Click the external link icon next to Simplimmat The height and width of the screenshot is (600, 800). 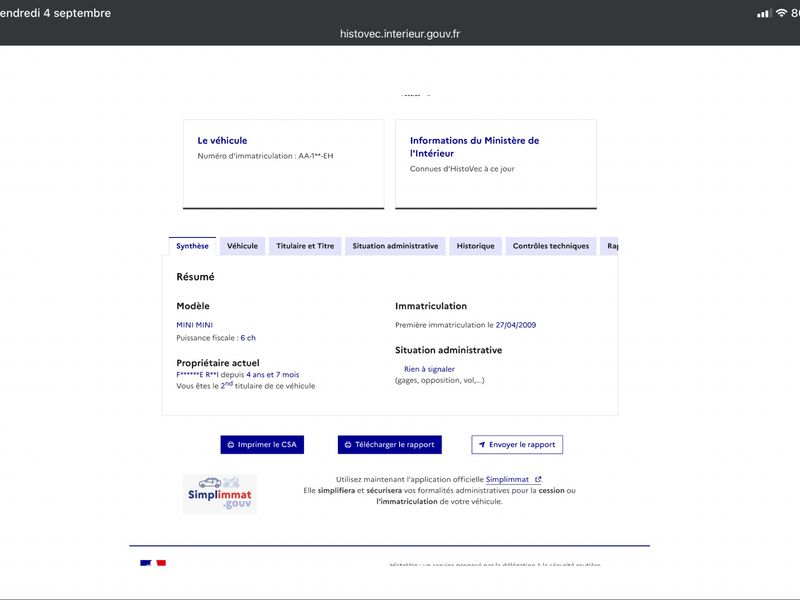point(538,480)
